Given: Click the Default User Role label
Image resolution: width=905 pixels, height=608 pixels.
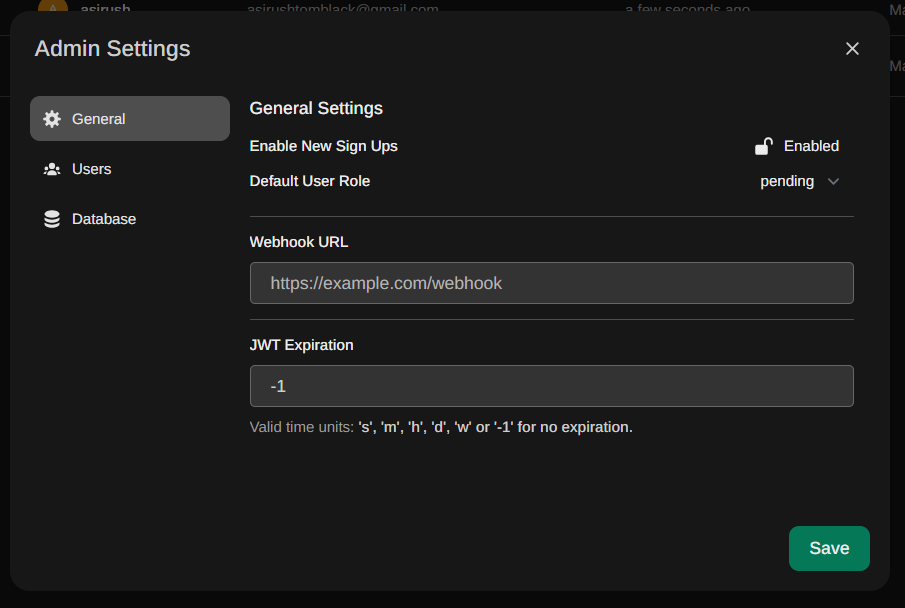Looking at the screenshot, I should 309,181.
